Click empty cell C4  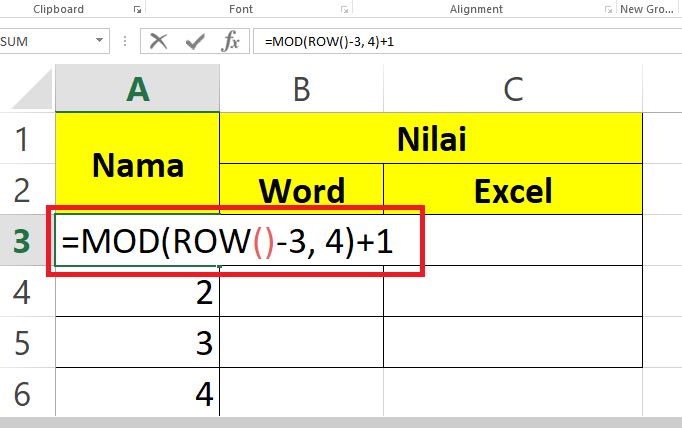(x=513, y=291)
